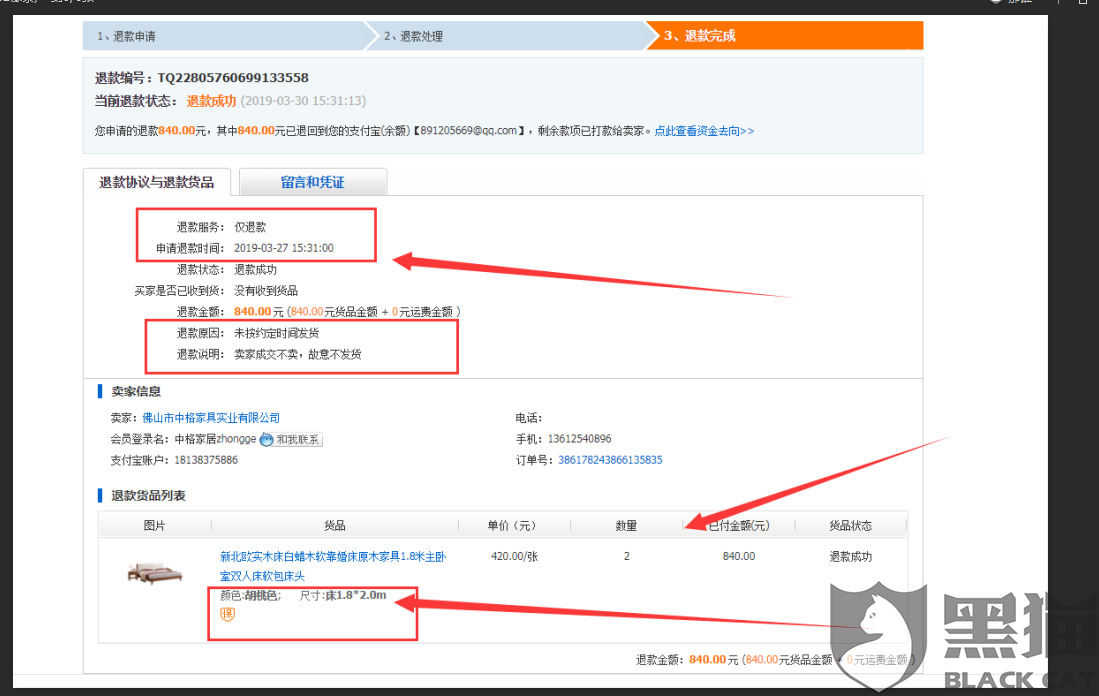
Task: Open order number 386178243866135835 link
Action: point(610,460)
